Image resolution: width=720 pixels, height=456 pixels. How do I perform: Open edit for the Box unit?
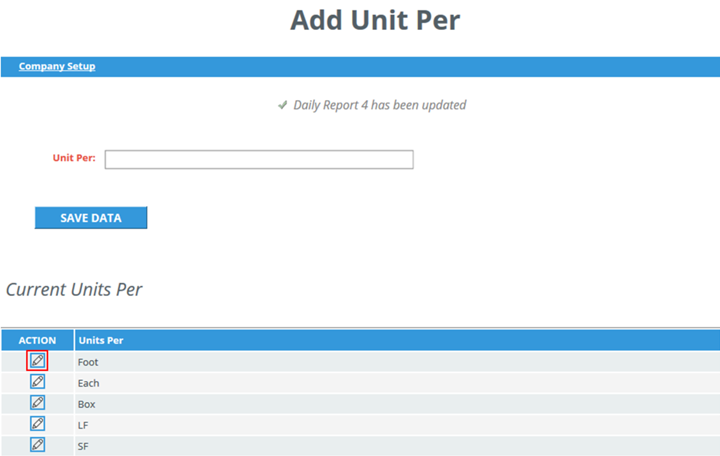point(37,403)
